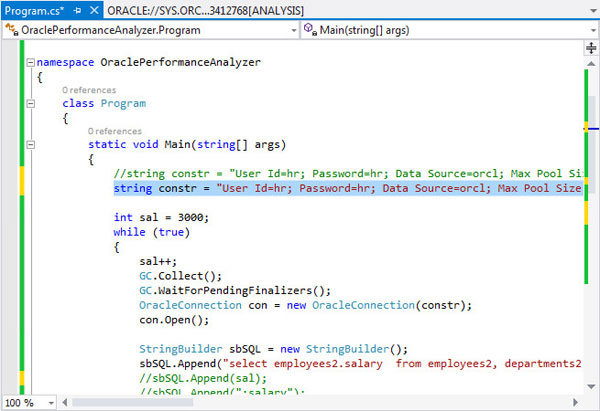The image size is (600, 411).
Task: Click the method icon beside Main(string[] args)
Action: pos(310,30)
